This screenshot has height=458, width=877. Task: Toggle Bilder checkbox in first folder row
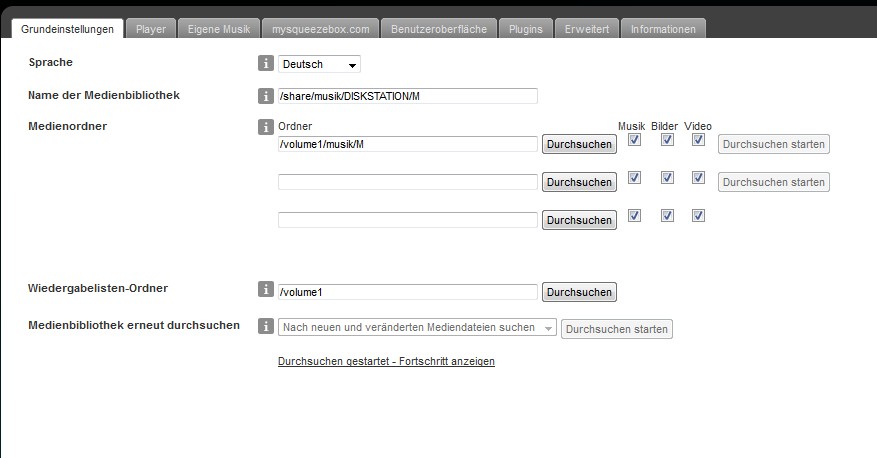[667, 140]
